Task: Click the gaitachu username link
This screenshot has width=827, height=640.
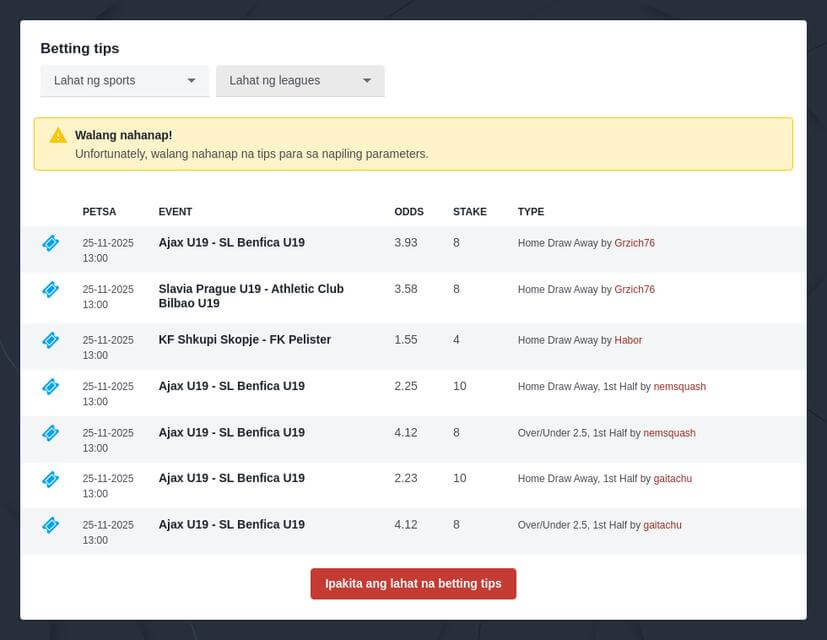Action: (x=672, y=479)
